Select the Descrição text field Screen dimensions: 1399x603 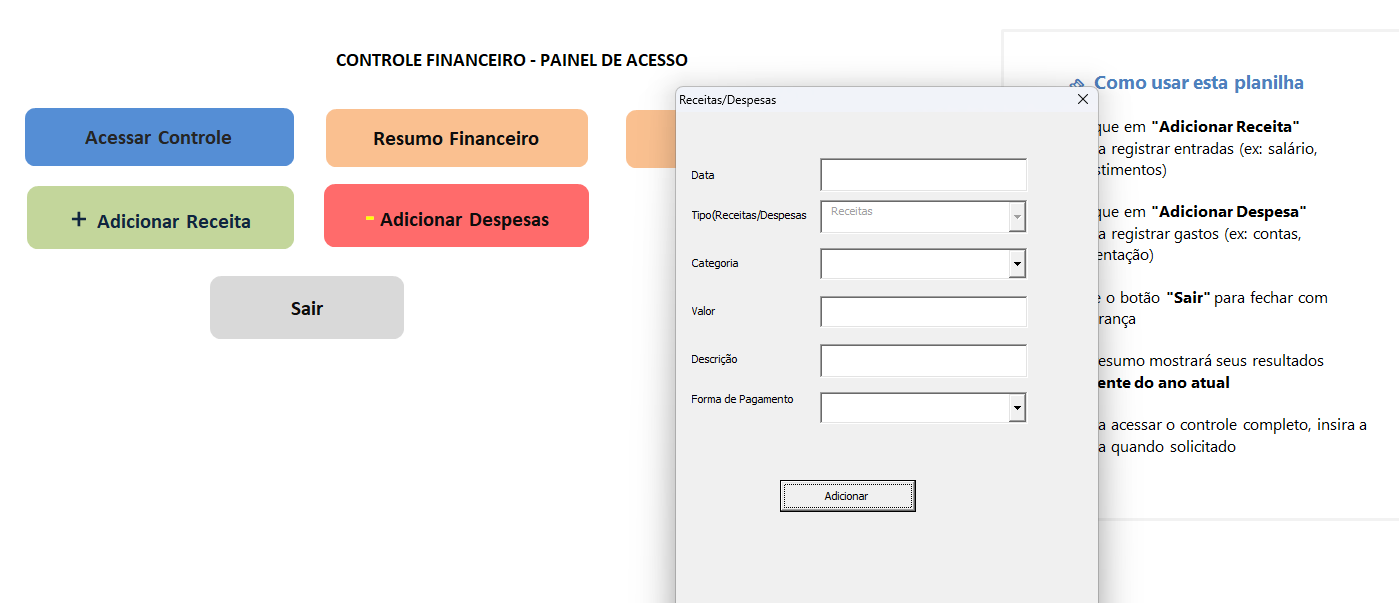click(922, 359)
